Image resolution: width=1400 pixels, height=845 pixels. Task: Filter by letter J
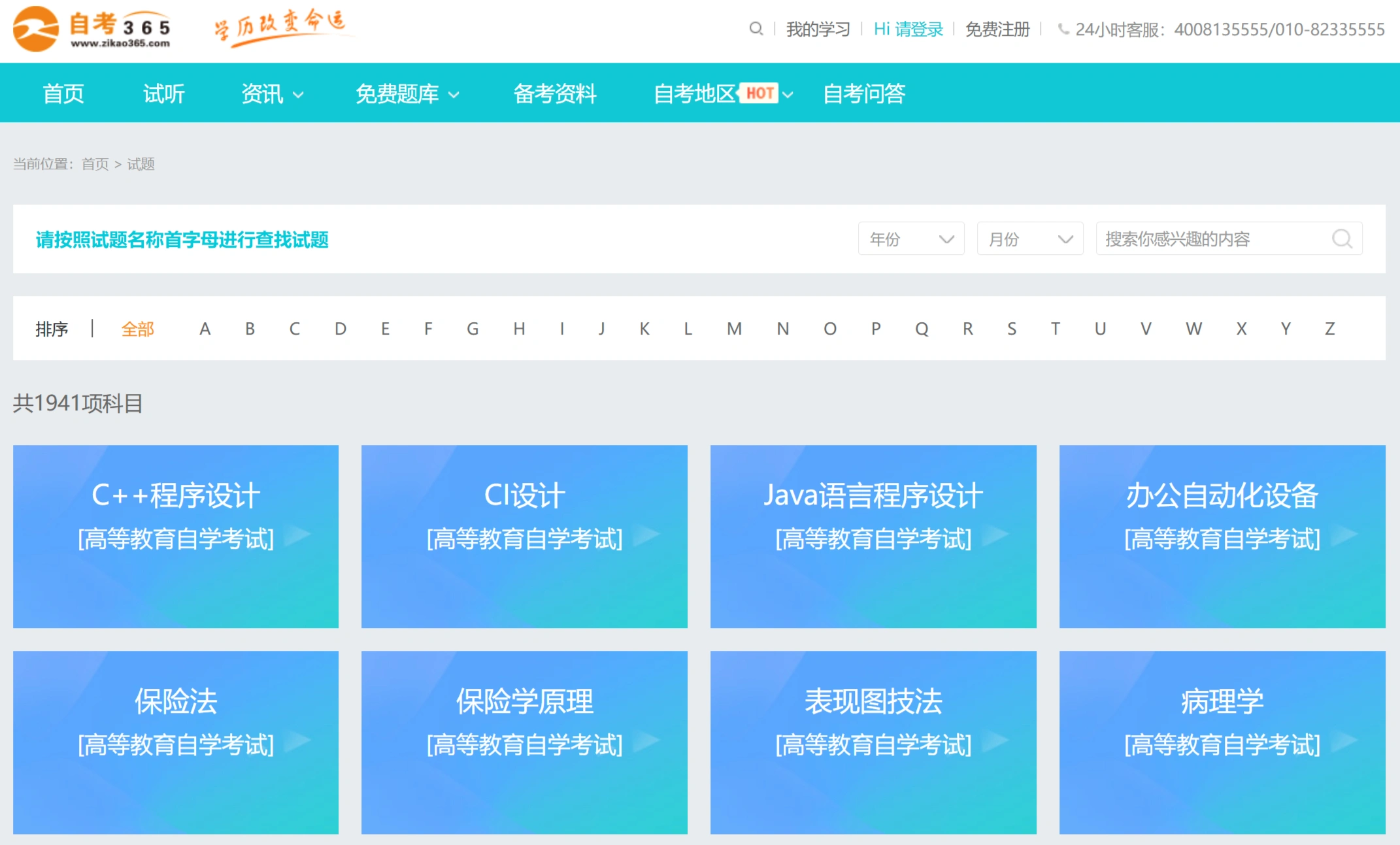point(601,329)
